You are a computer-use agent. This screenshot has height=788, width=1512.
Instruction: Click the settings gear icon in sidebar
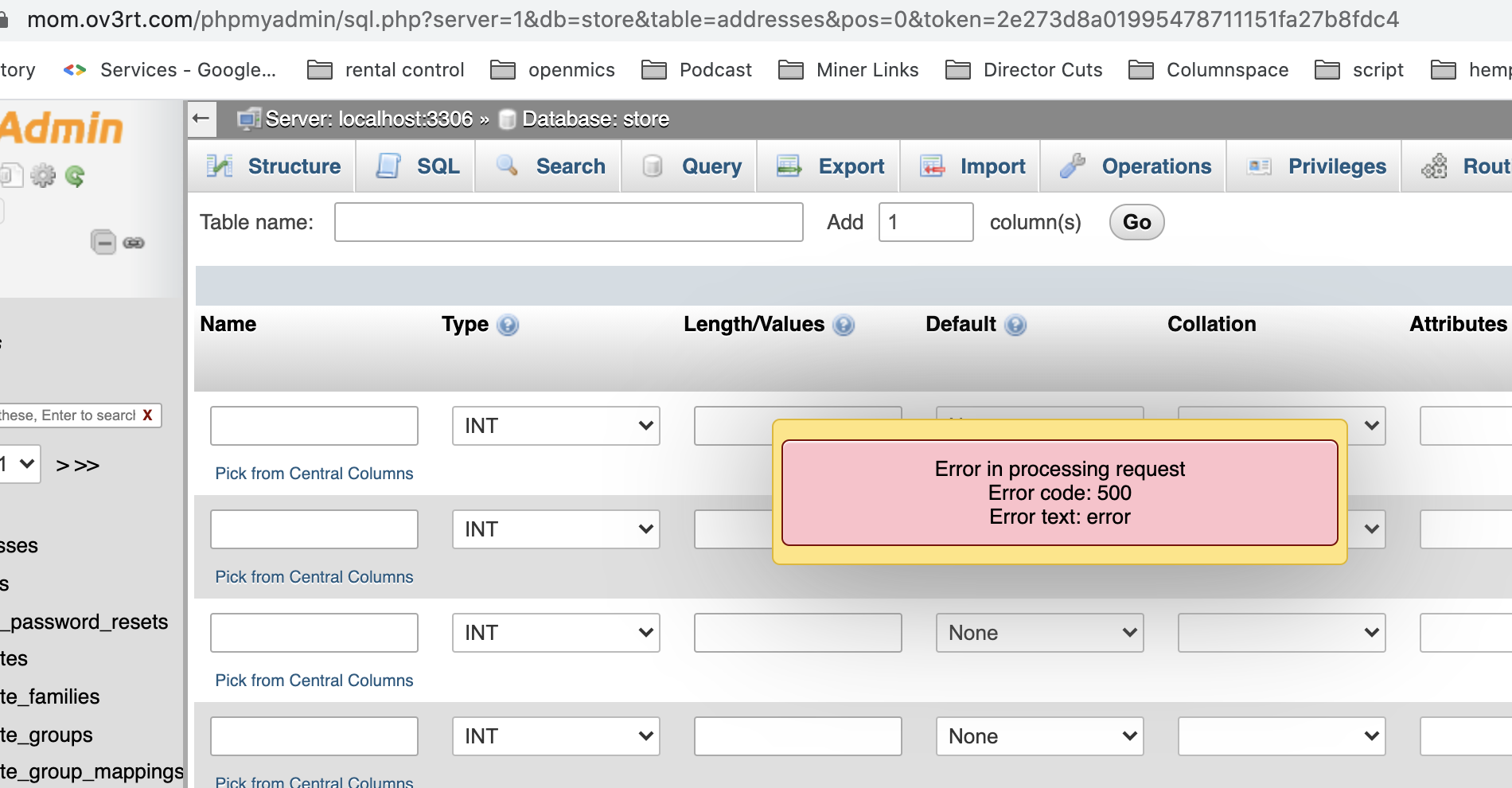coord(43,175)
